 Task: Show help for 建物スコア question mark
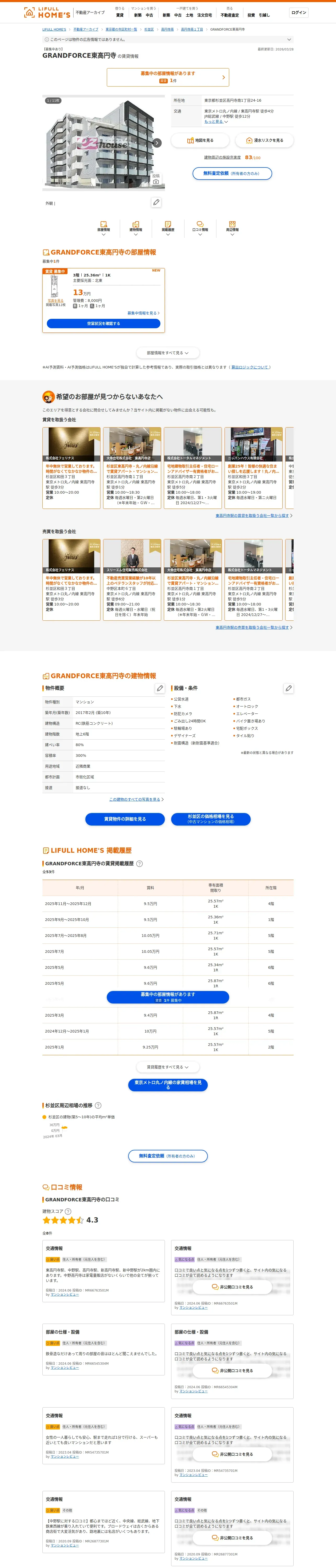tap(68, 1211)
